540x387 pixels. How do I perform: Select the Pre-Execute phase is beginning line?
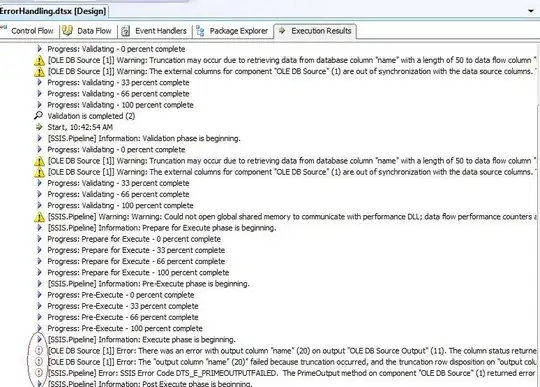148,284
